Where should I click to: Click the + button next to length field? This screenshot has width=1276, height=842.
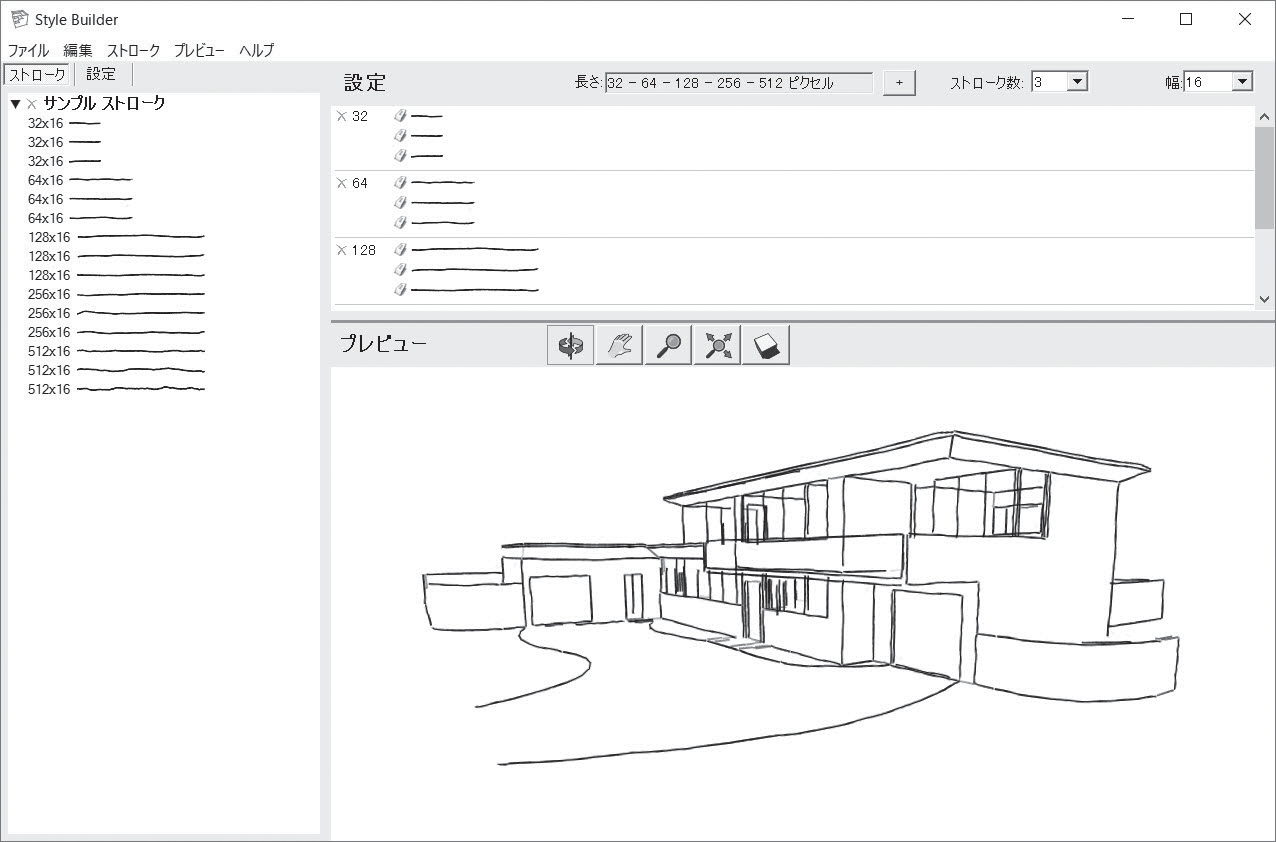[899, 82]
